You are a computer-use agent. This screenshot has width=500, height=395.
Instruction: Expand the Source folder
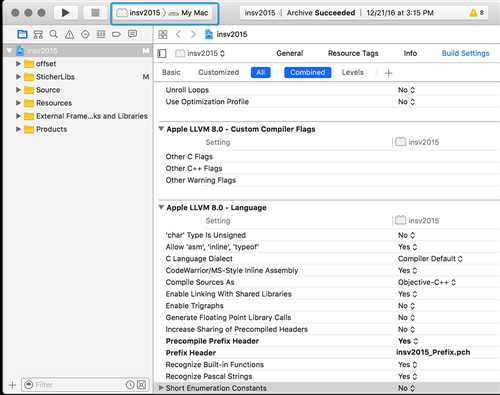(x=18, y=90)
